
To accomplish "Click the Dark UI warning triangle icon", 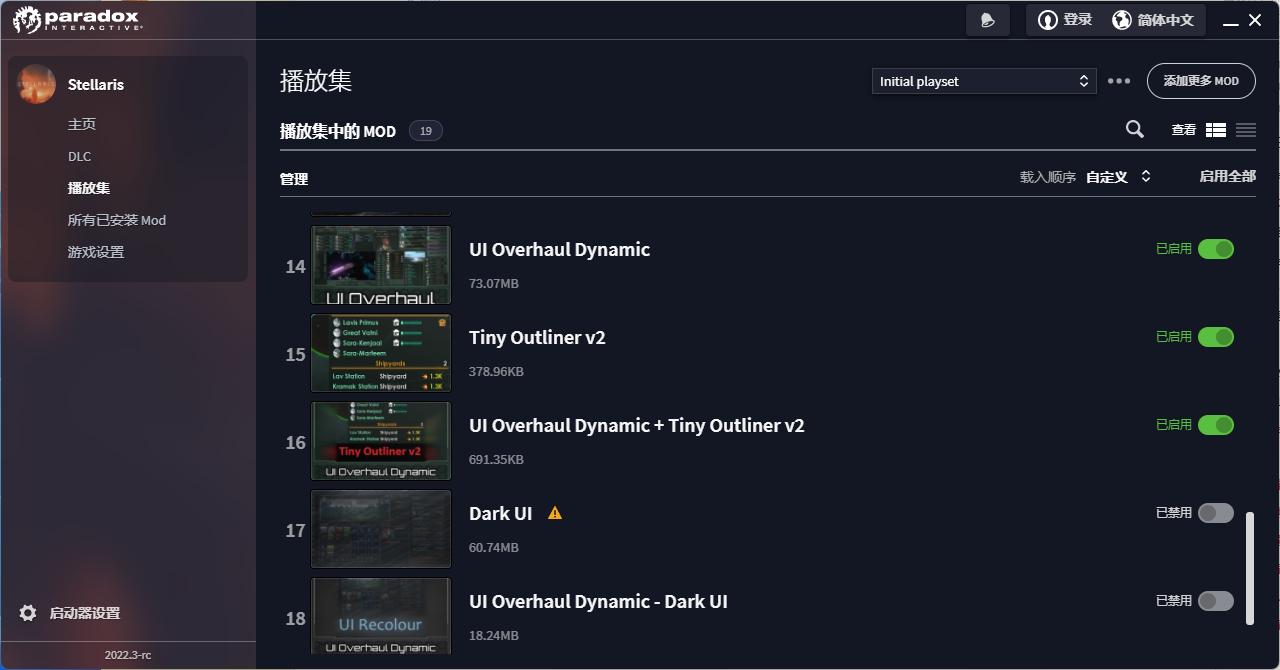I will [555, 513].
